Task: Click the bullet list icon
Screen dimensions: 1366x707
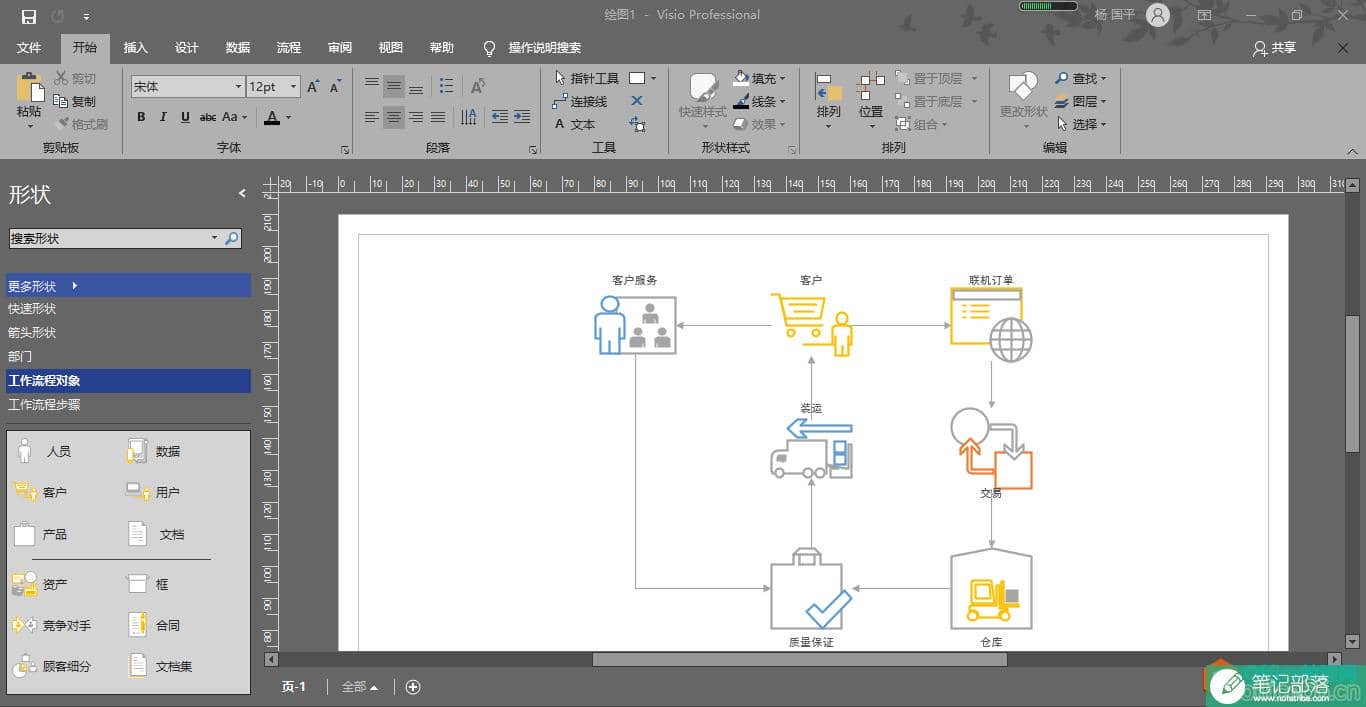Action: coord(446,86)
